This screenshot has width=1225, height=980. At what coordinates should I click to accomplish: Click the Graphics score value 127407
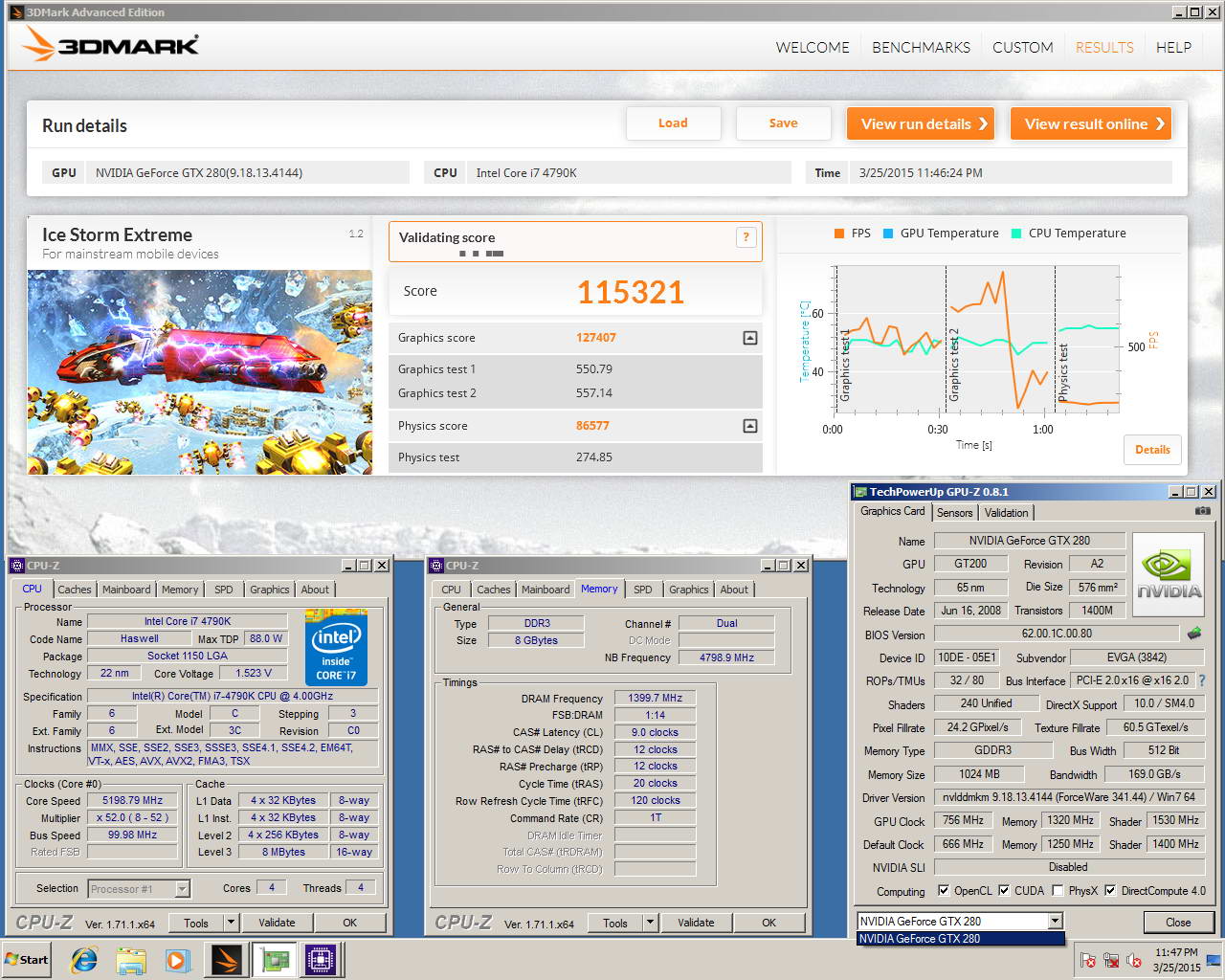tap(595, 338)
